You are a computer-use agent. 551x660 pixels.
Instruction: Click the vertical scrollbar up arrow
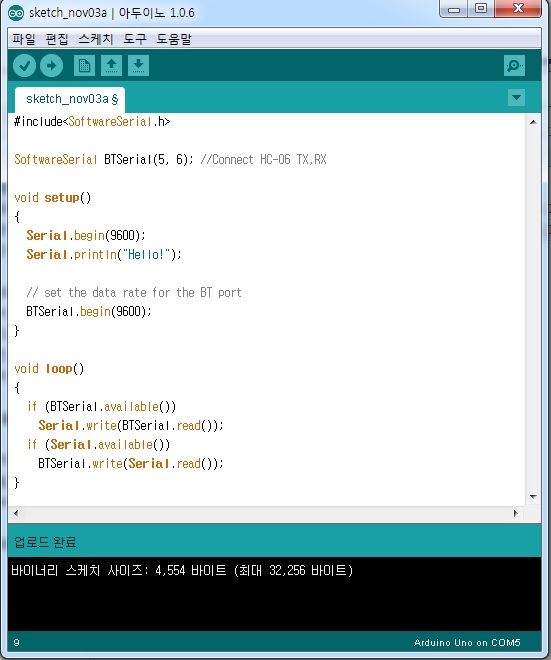pos(533,122)
